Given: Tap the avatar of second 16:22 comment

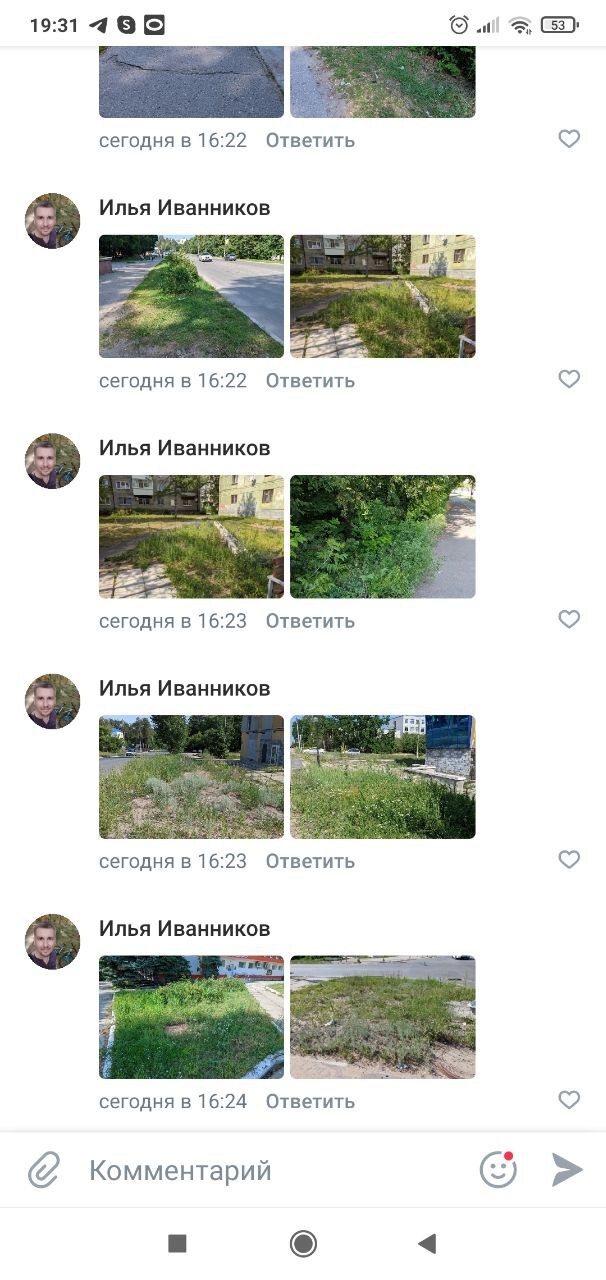Looking at the screenshot, I should 52,221.
